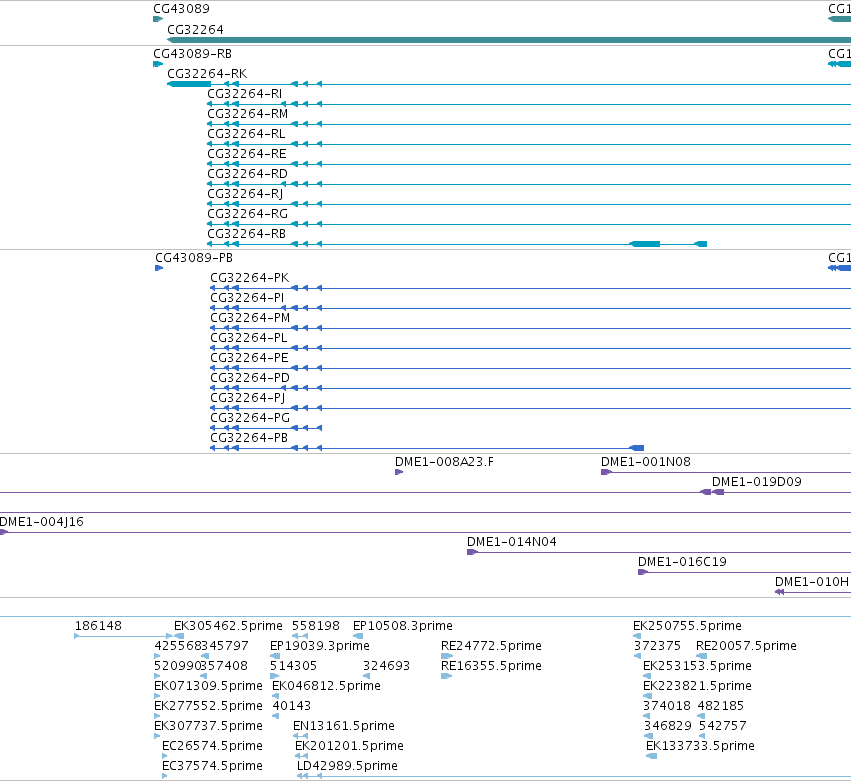Select EST RE16355.5prime
Screen dimensions: 851x781
(491, 666)
